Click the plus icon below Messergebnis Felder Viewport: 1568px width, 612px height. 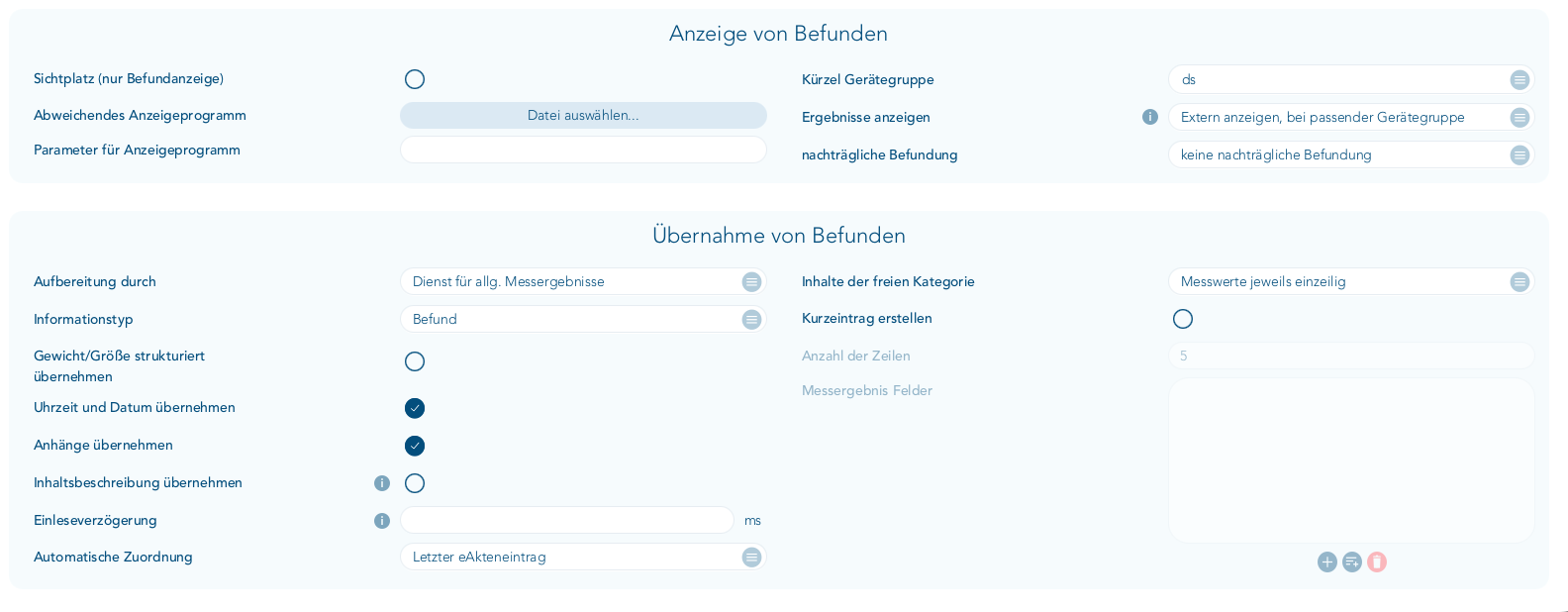tap(1326, 562)
